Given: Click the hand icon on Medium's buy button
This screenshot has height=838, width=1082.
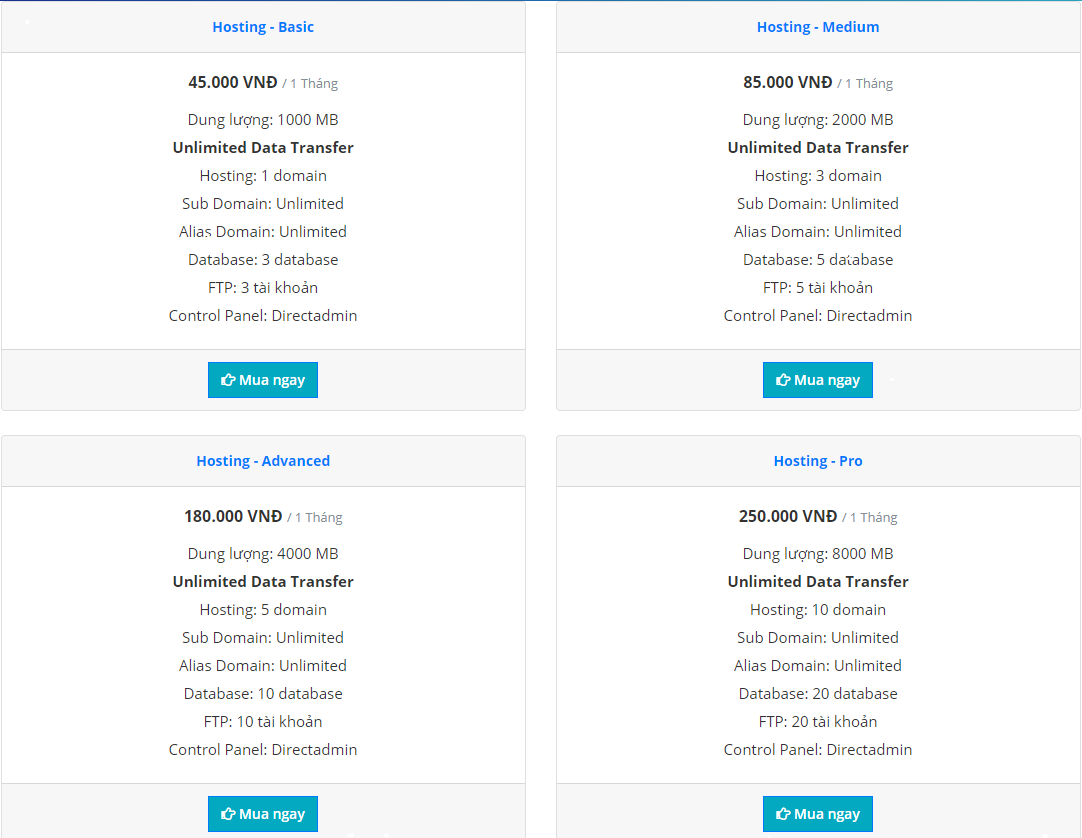Looking at the screenshot, I should point(783,380).
